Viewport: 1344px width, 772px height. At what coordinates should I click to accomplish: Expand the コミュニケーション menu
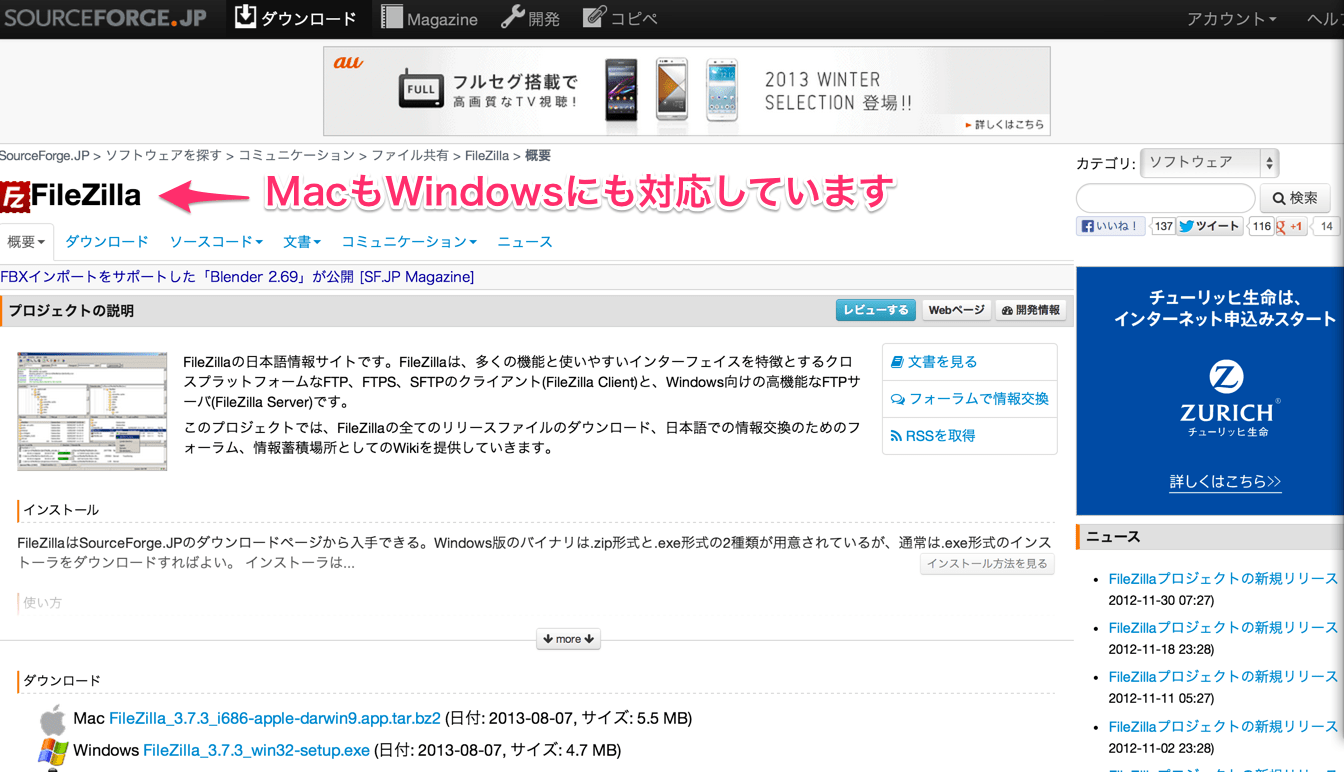point(409,242)
